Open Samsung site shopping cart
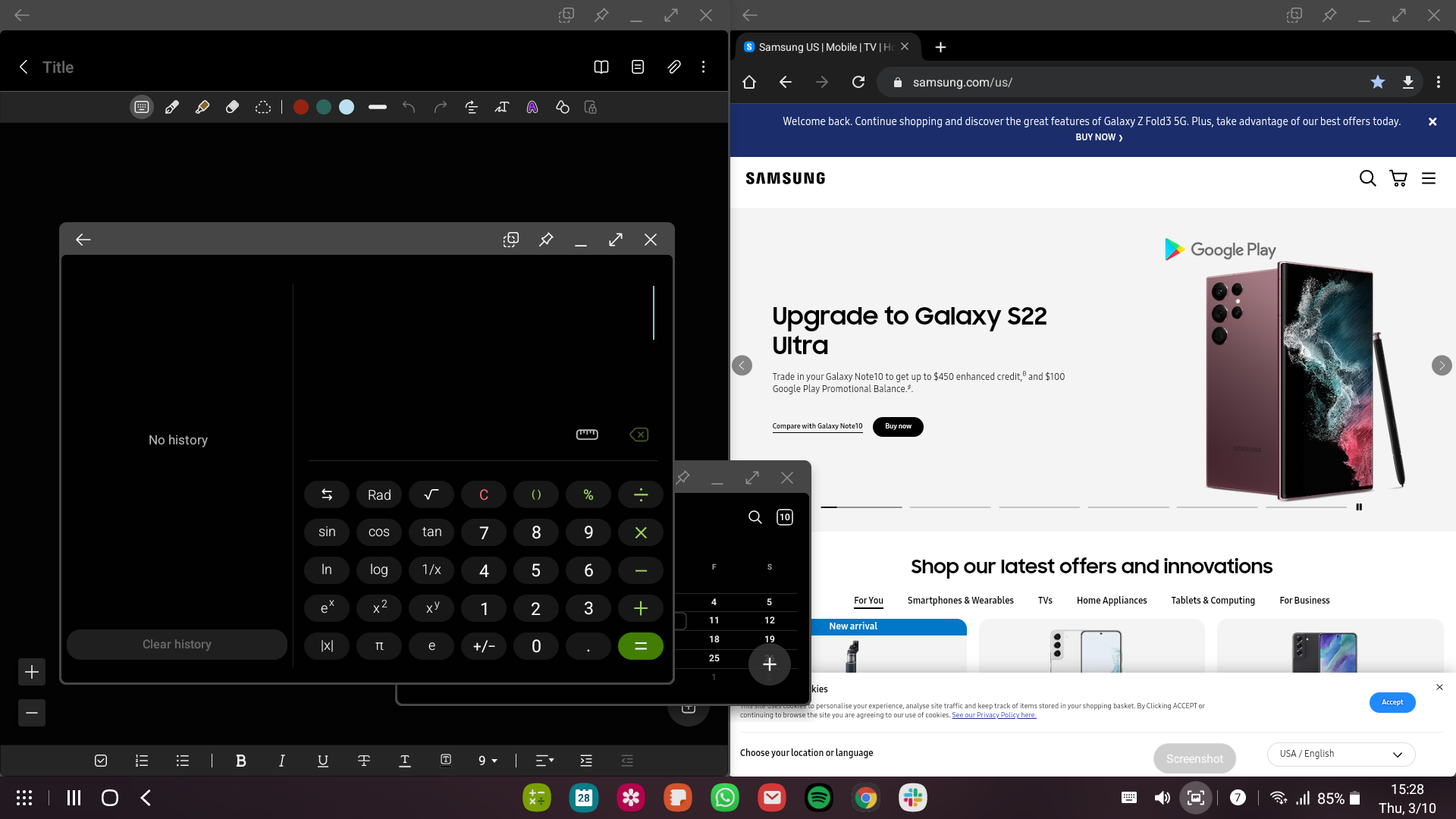1456x819 pixels. pyautogui.click(x=1398, y=178)
